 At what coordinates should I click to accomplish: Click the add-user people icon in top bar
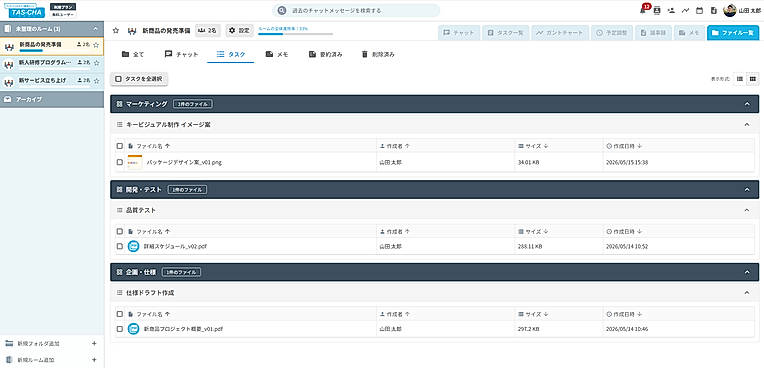tap(671, 10)
